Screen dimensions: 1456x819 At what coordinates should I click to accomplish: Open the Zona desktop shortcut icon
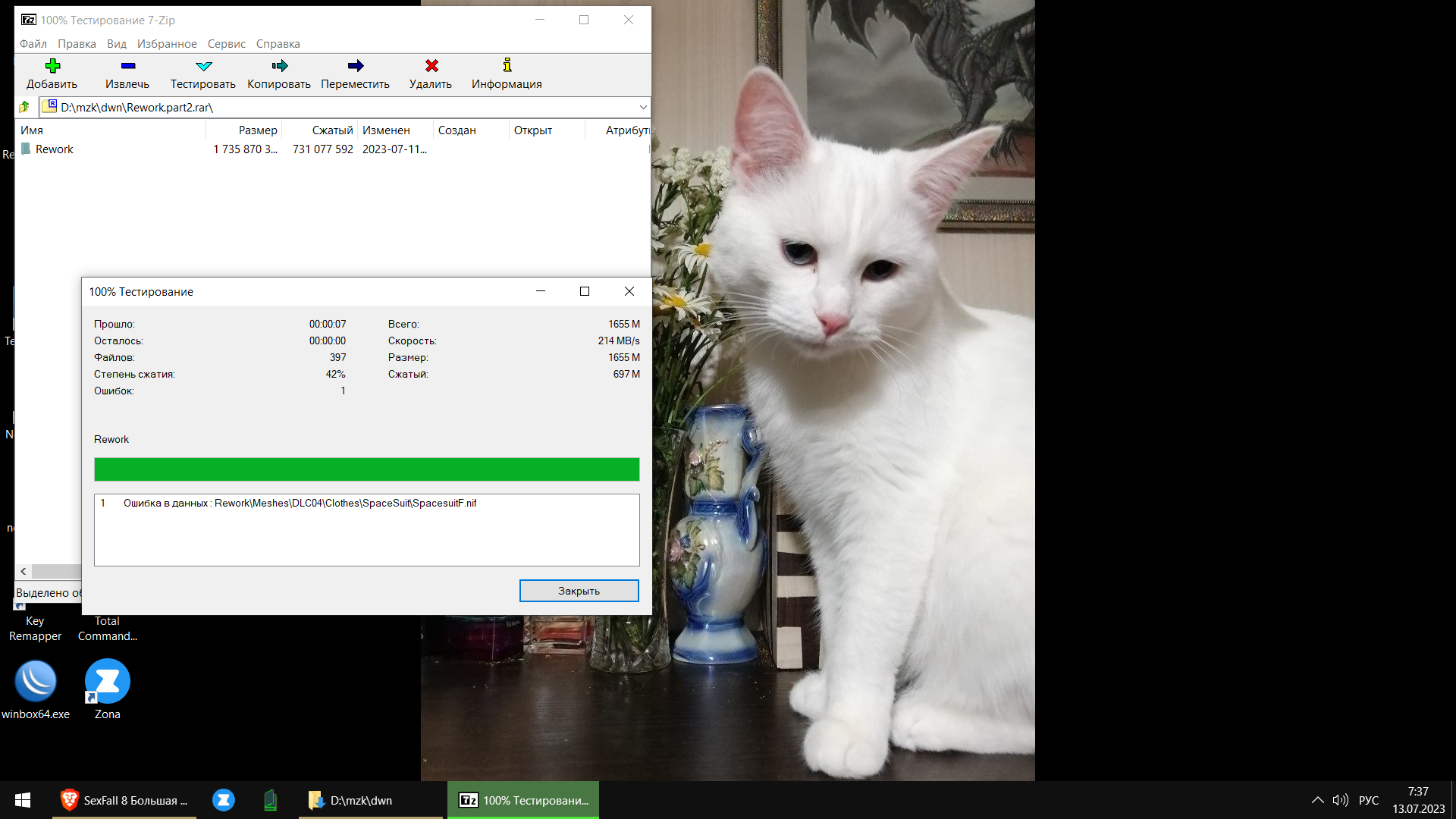pyautogui.click(x=107, y=681)
